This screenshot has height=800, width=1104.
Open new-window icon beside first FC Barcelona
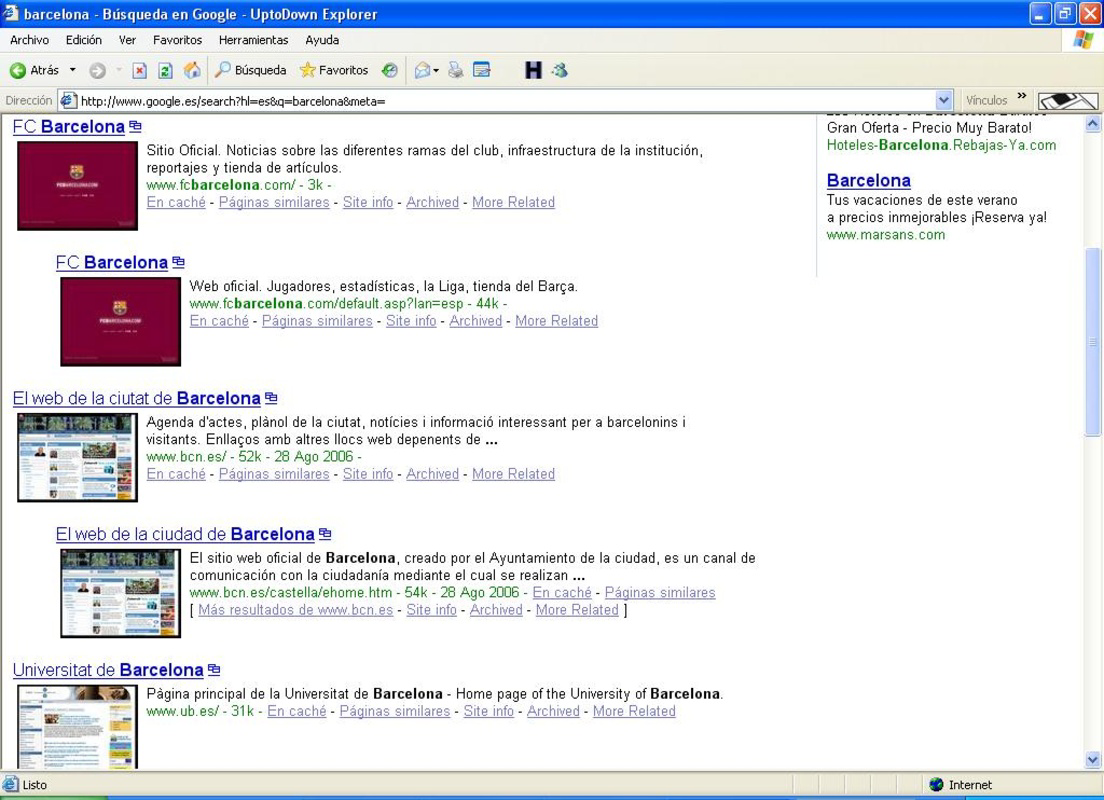tap(135, 127)
